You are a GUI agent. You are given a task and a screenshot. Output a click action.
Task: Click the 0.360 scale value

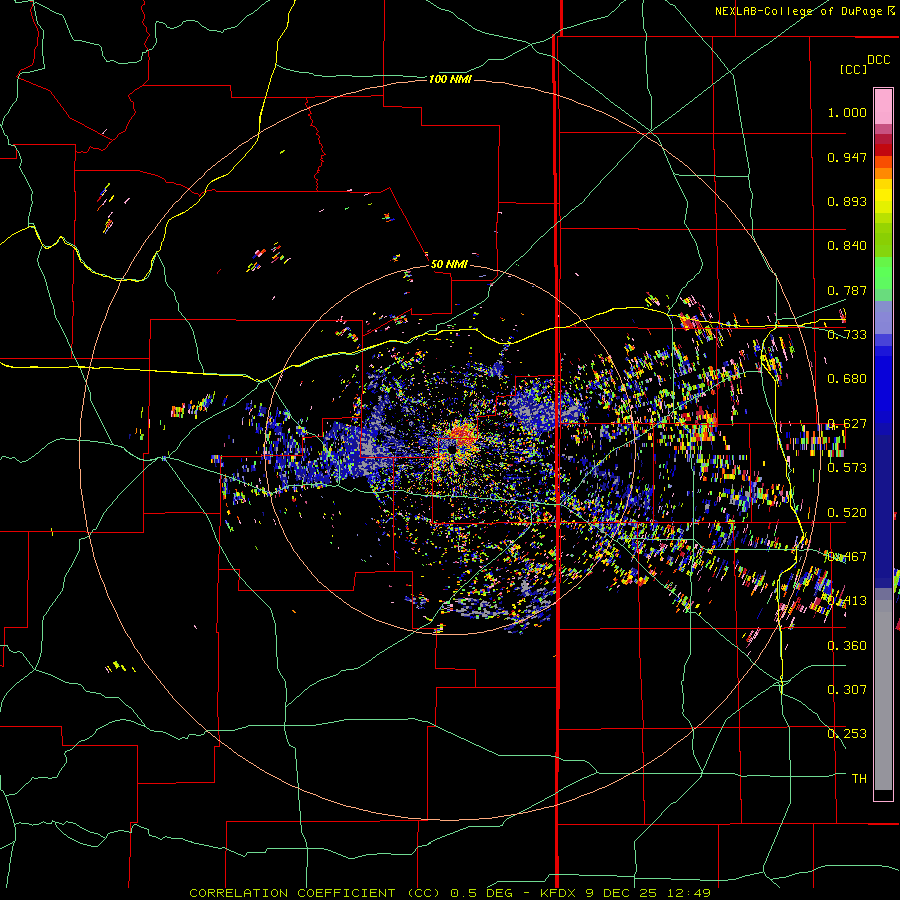847,646
